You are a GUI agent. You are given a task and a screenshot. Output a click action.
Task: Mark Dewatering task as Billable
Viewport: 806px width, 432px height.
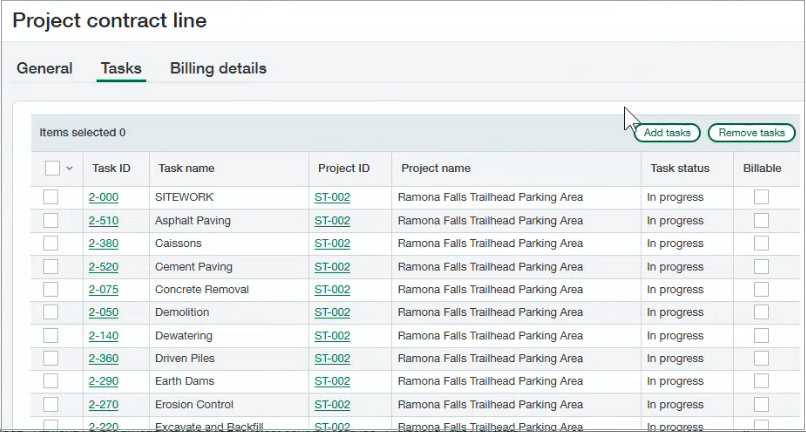coord(761,336)
